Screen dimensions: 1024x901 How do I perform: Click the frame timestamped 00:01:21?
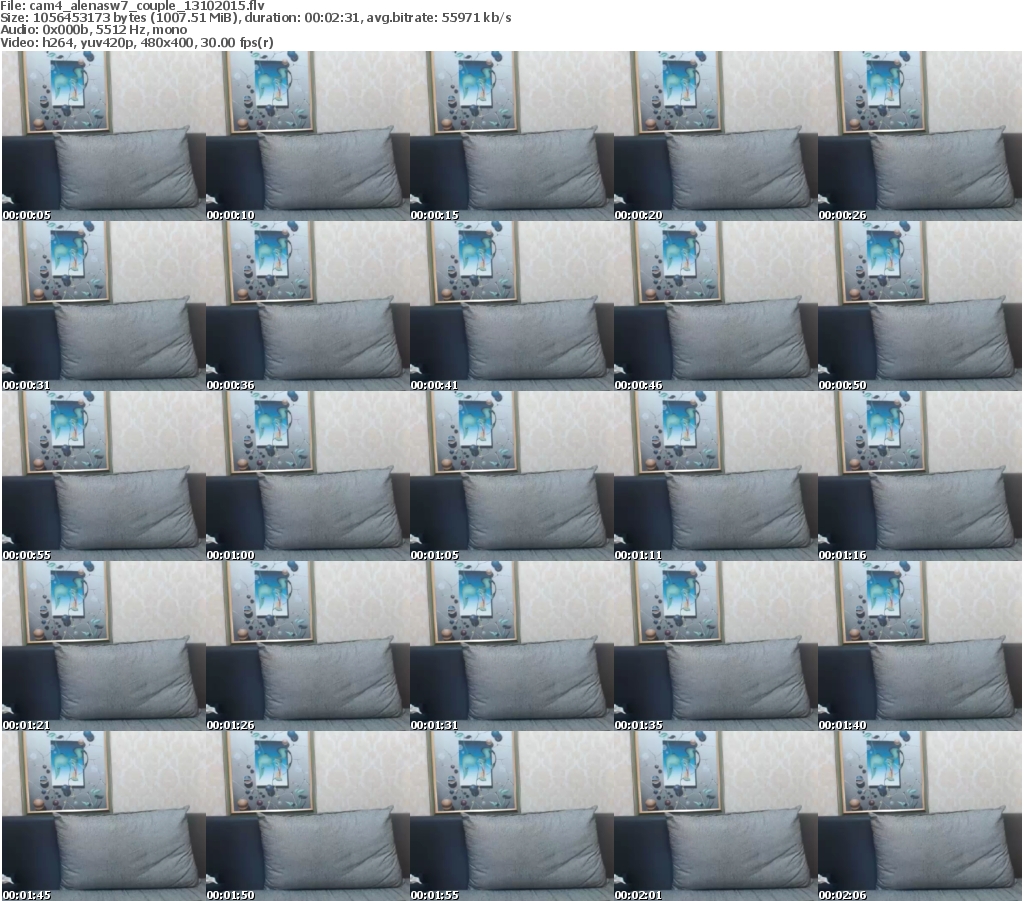click(104, 646)
